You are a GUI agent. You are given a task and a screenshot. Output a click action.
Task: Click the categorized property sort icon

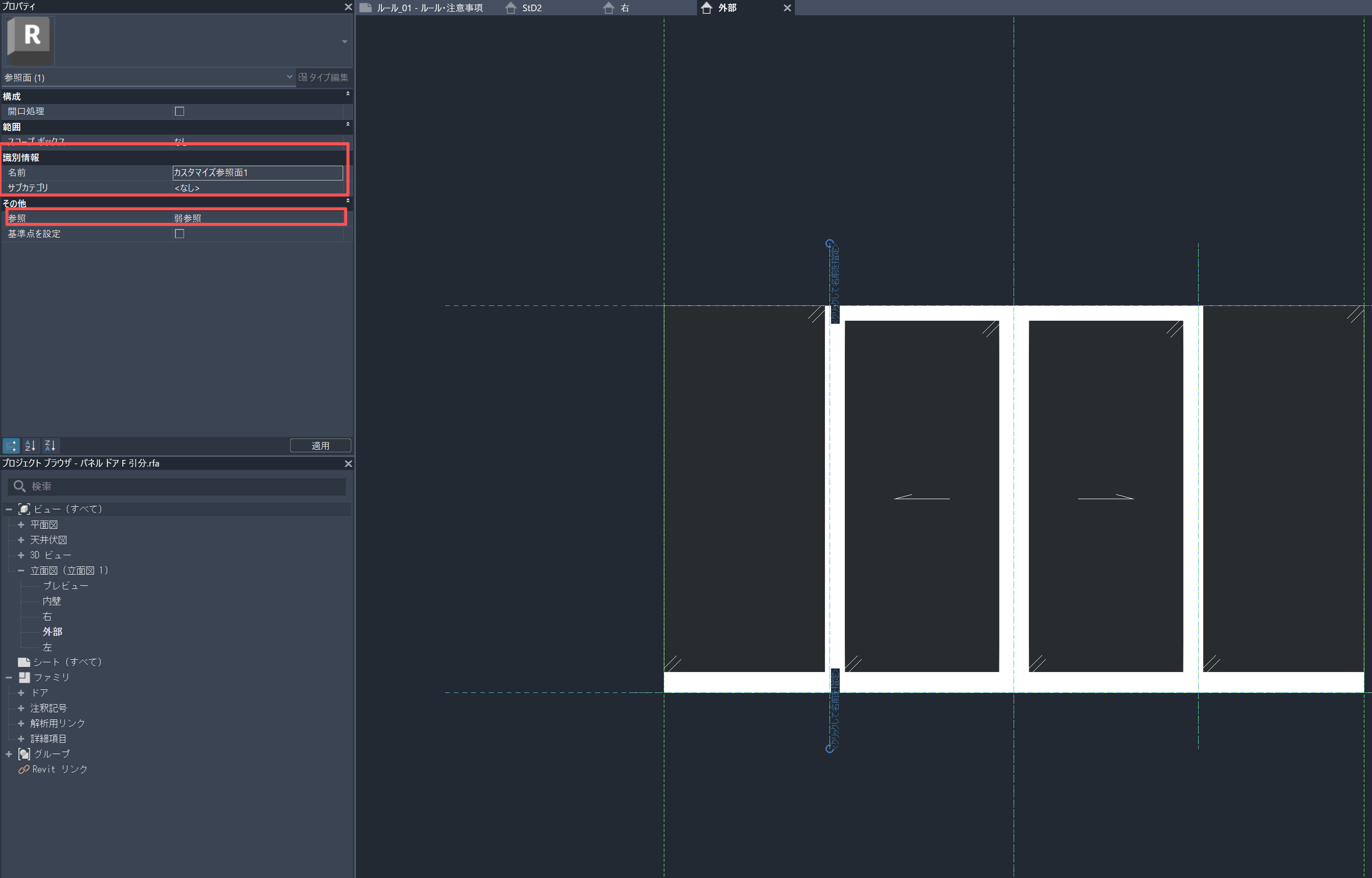click(x=11, y=445)
